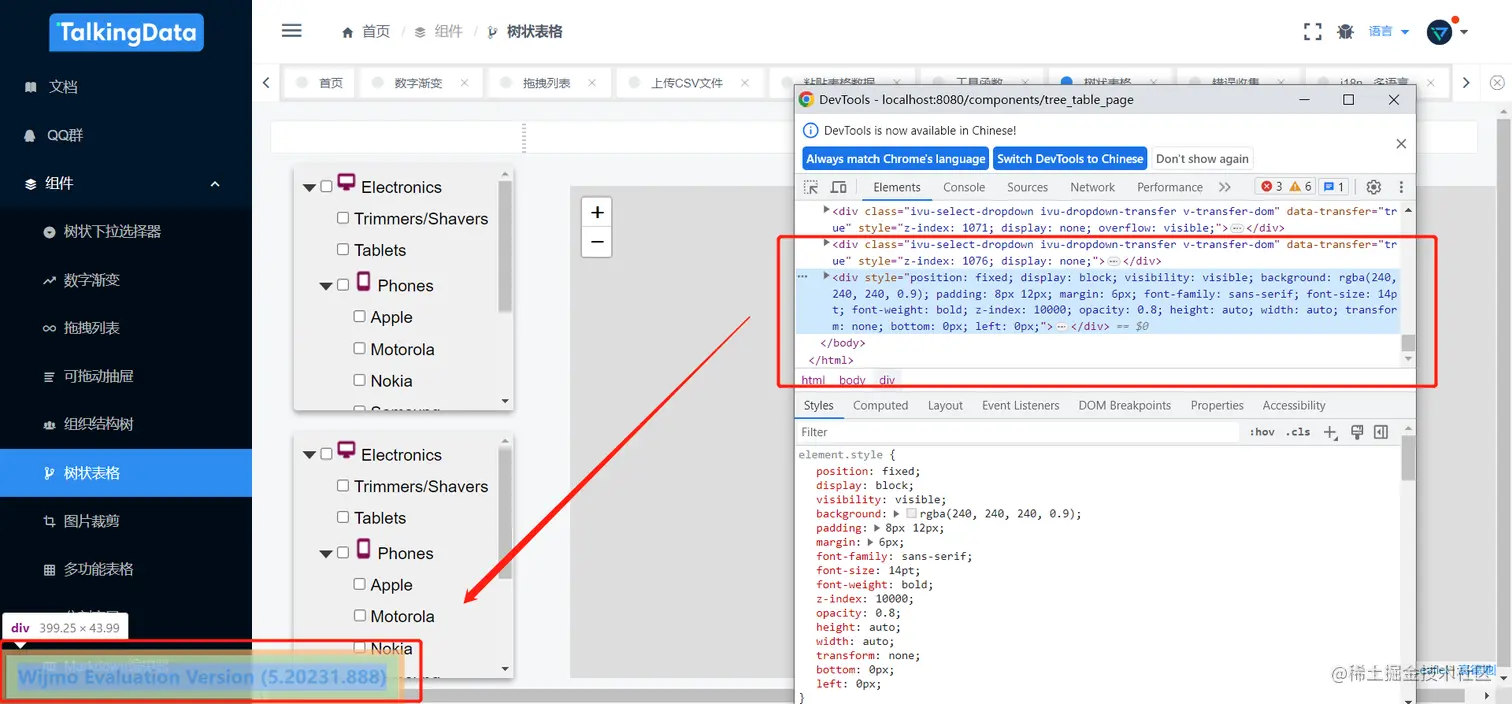Open the Event Listeners tab
This screenshot has width=1512, height=704.
(x=1020, y=405)
